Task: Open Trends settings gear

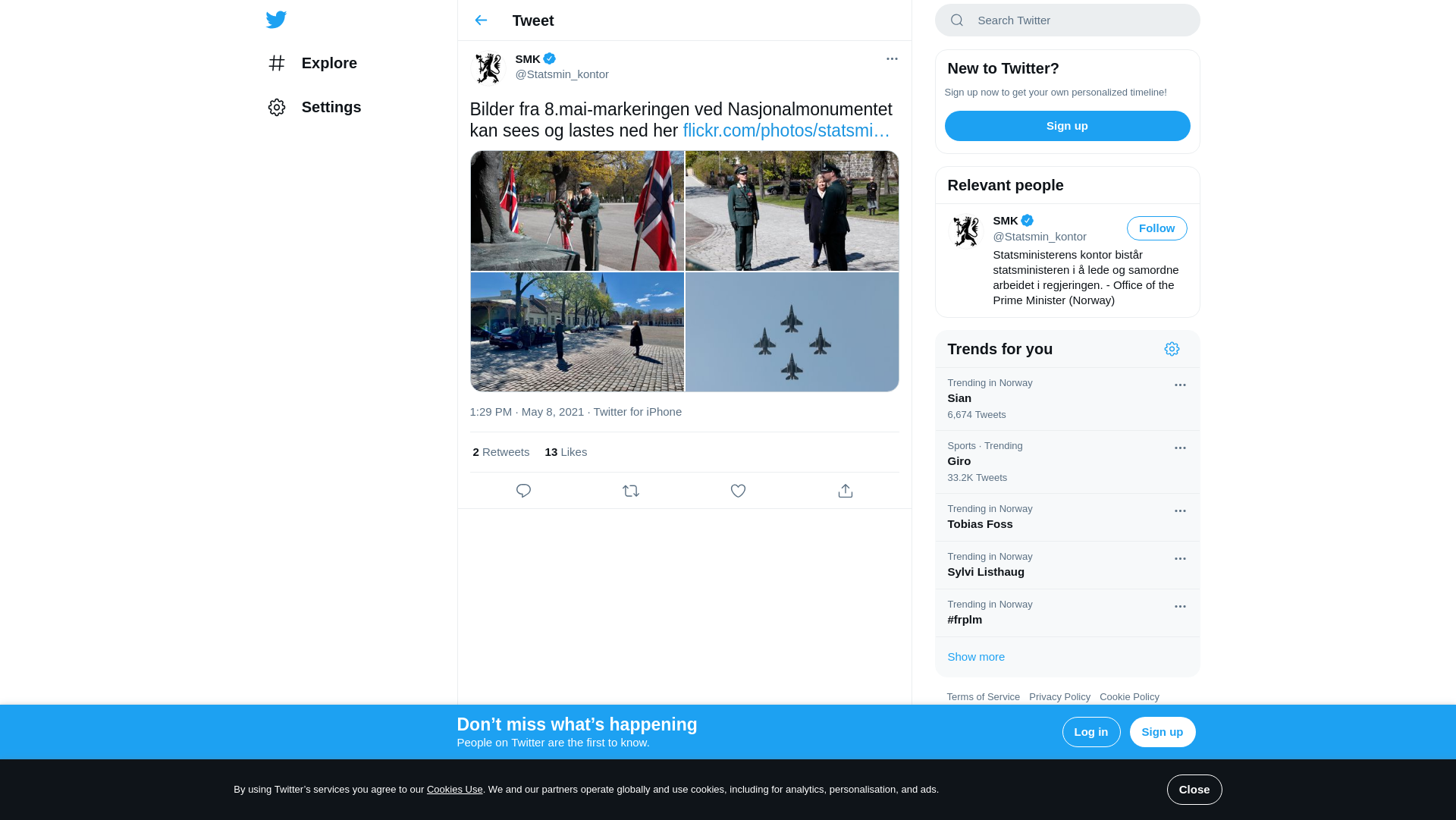Action: pyautogui.click(x=1172, y=349)
